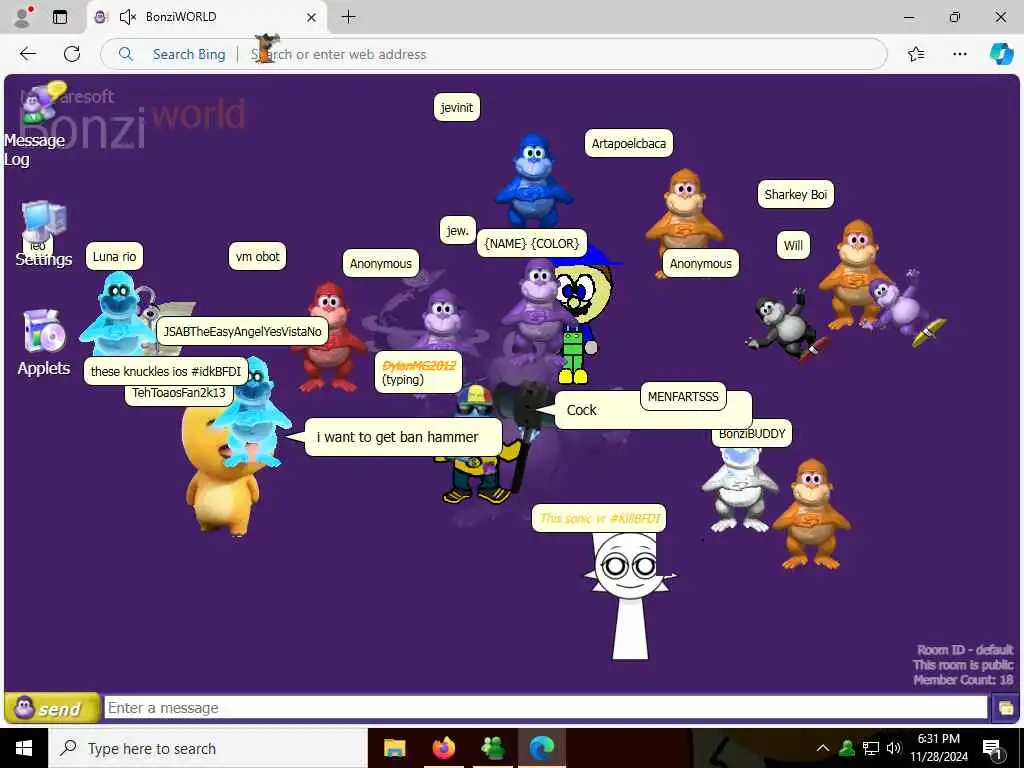Screen dimensions: 1024x768
Task: Click the vm obot name tag
Action: coord(257,256)
